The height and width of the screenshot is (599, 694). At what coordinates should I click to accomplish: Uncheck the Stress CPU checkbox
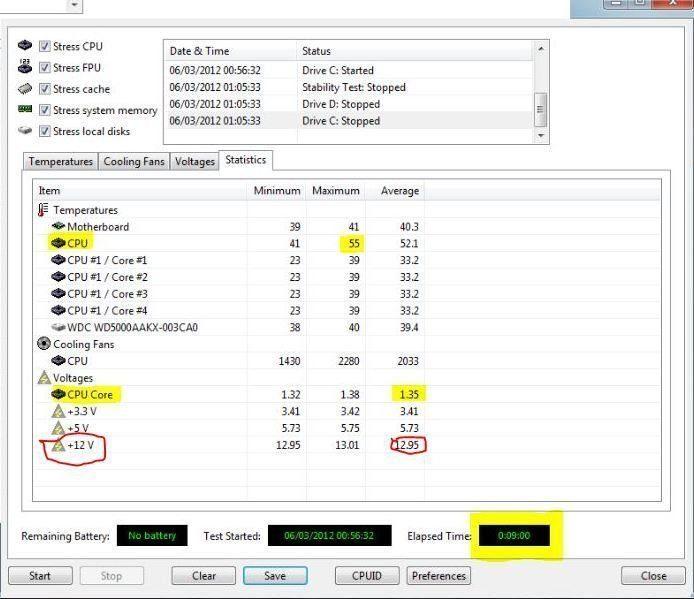pyautogui.click(x=44, y=46)
